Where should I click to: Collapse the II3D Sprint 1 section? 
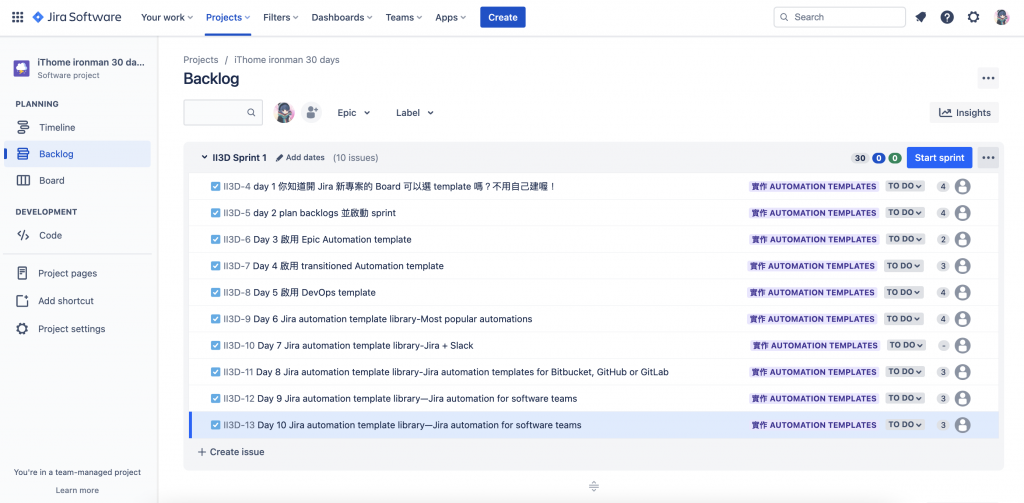[204, 157]
